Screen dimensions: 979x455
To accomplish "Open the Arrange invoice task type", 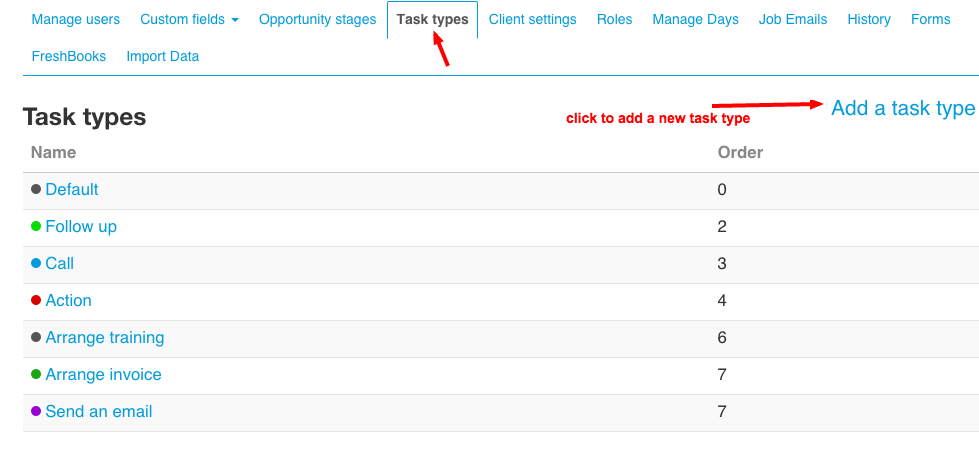I will [x=103, y=375].
